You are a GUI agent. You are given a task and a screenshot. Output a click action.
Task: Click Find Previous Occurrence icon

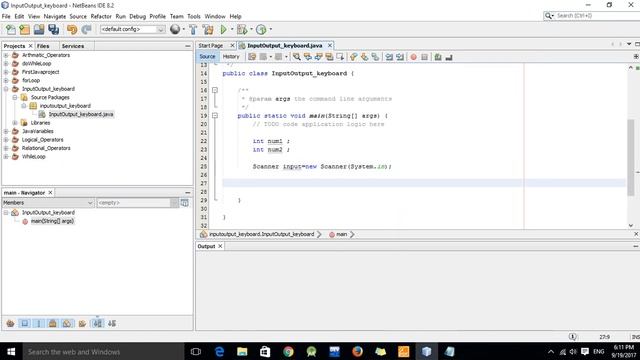pos(308,57)
